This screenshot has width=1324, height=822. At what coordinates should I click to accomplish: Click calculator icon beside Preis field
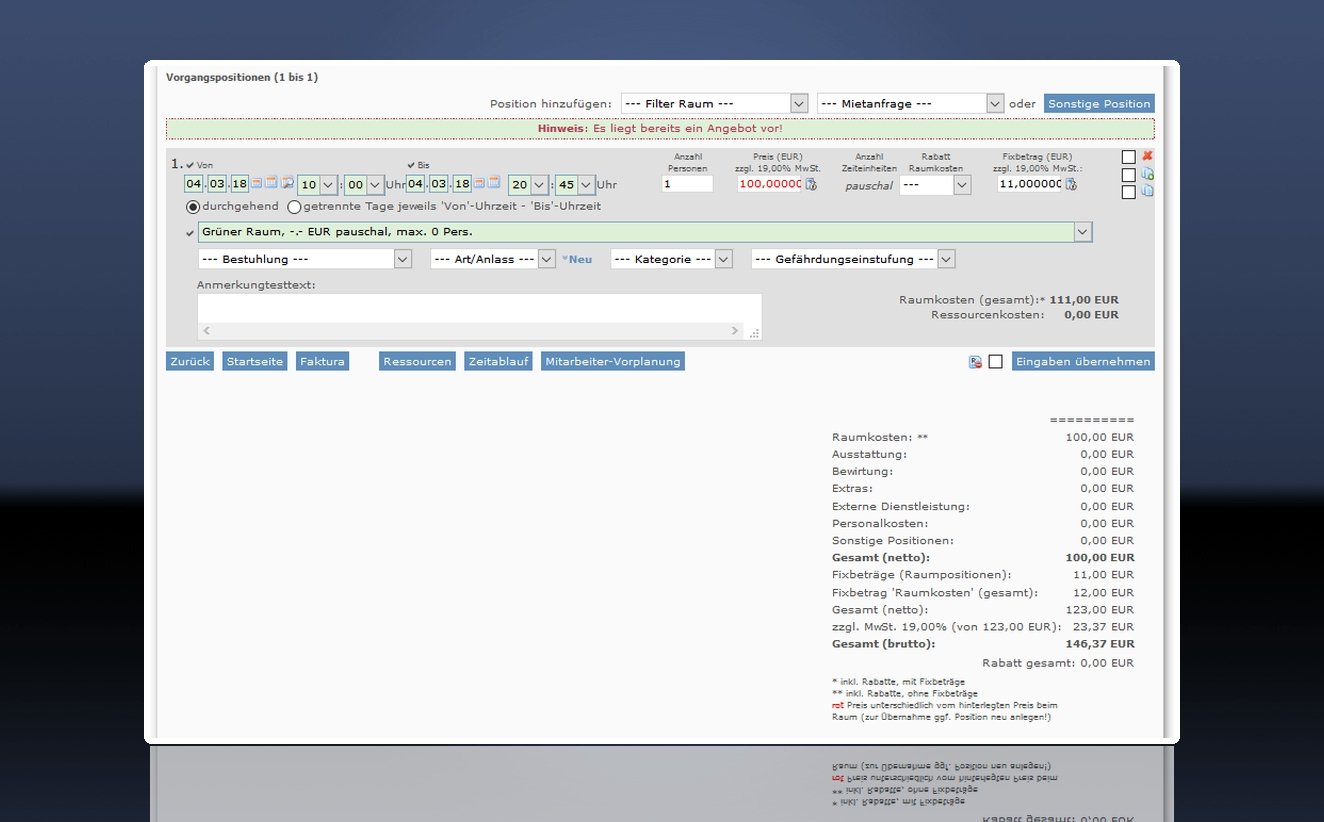pyautogui.click(x=811, y=184)
